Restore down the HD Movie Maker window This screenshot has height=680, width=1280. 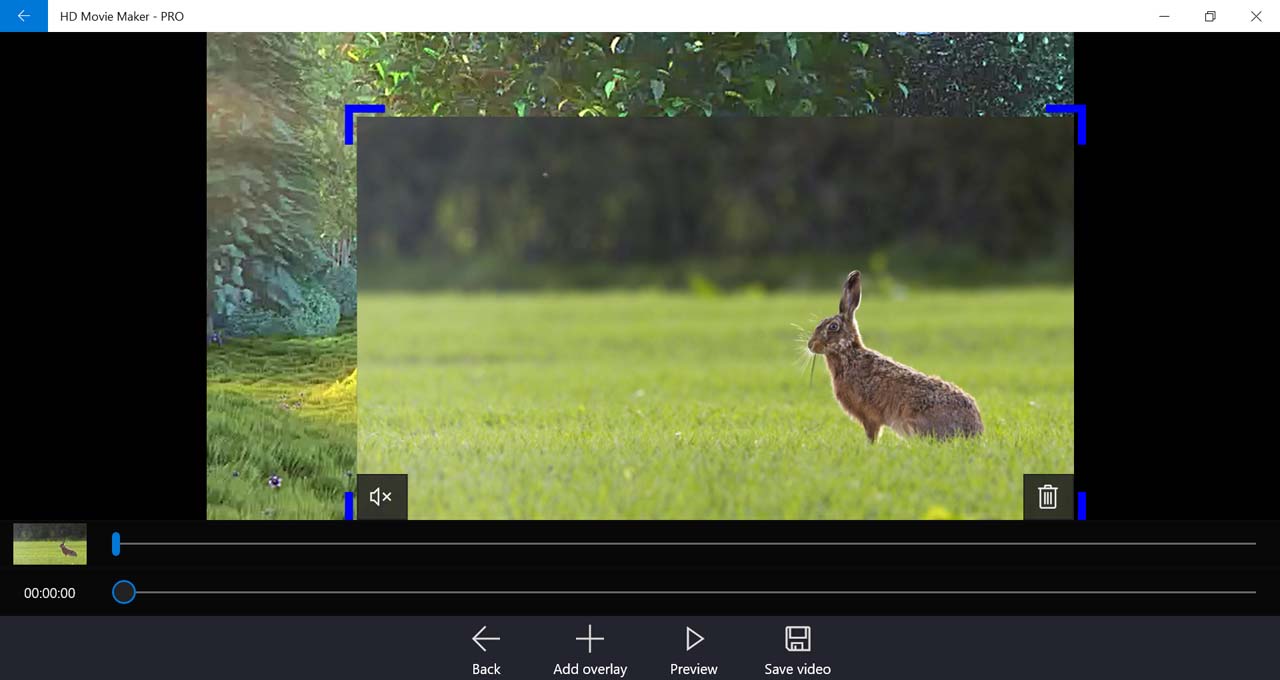pos(1210,16)
